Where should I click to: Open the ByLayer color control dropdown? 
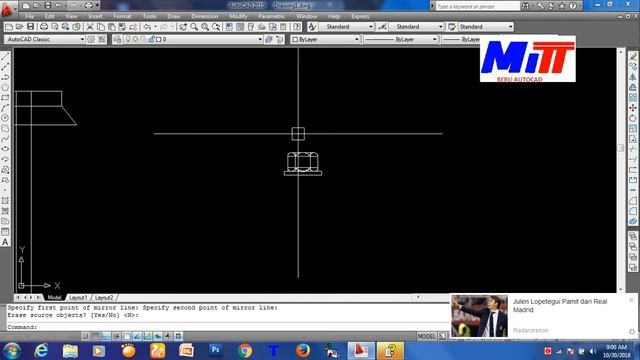click(325, 39)
